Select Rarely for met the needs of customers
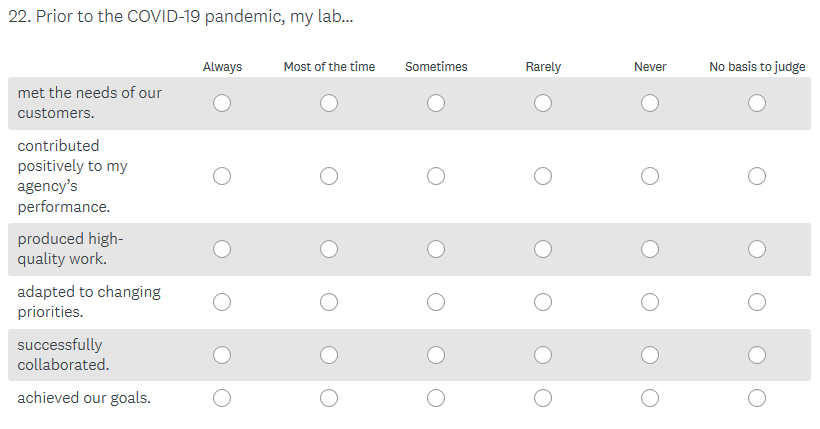The height and width of the screenshot is (429, 820). pos(543,103)
